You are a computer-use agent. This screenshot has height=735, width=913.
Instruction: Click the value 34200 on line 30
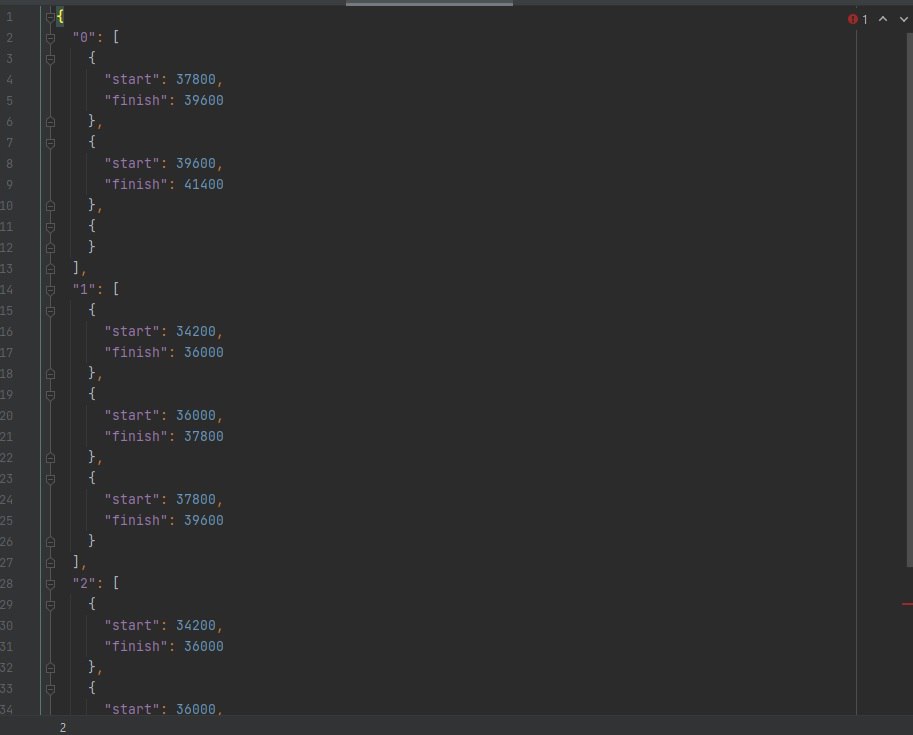tap(196, 625)
